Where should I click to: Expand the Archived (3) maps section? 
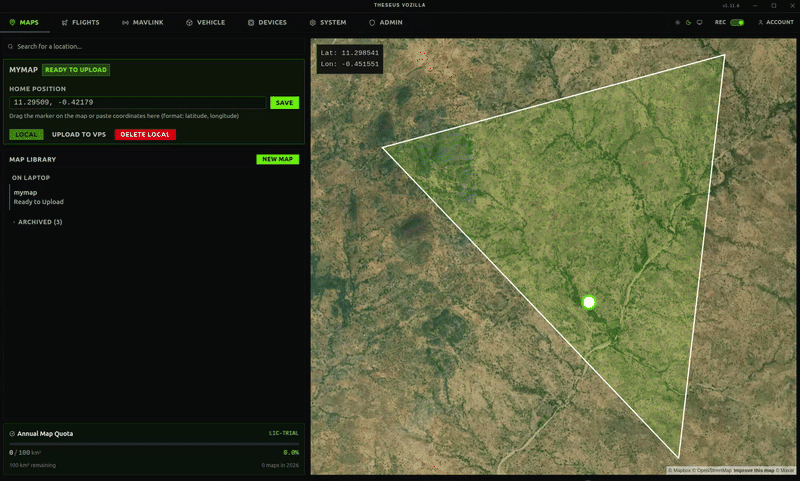[x=38, y=222]
